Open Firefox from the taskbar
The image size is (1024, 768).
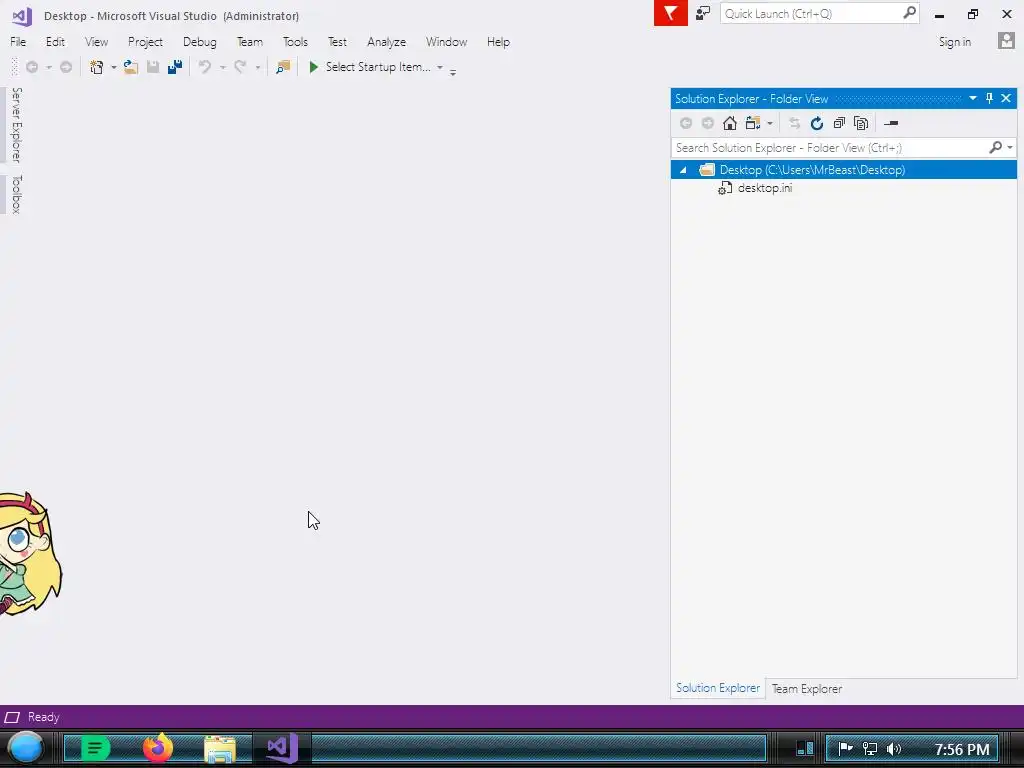[157, 748]
